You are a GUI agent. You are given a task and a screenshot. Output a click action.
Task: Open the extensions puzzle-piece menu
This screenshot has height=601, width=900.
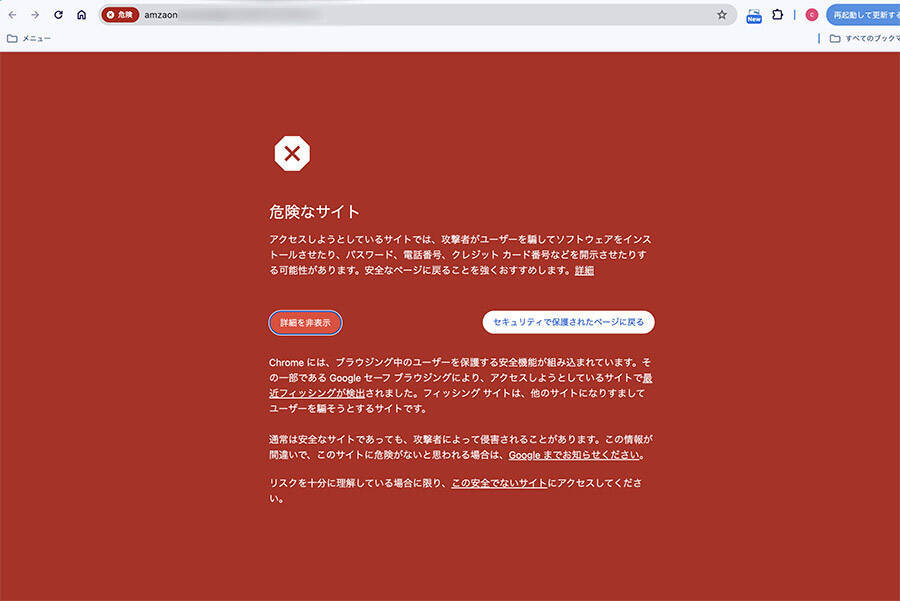[x=777, y=15]
